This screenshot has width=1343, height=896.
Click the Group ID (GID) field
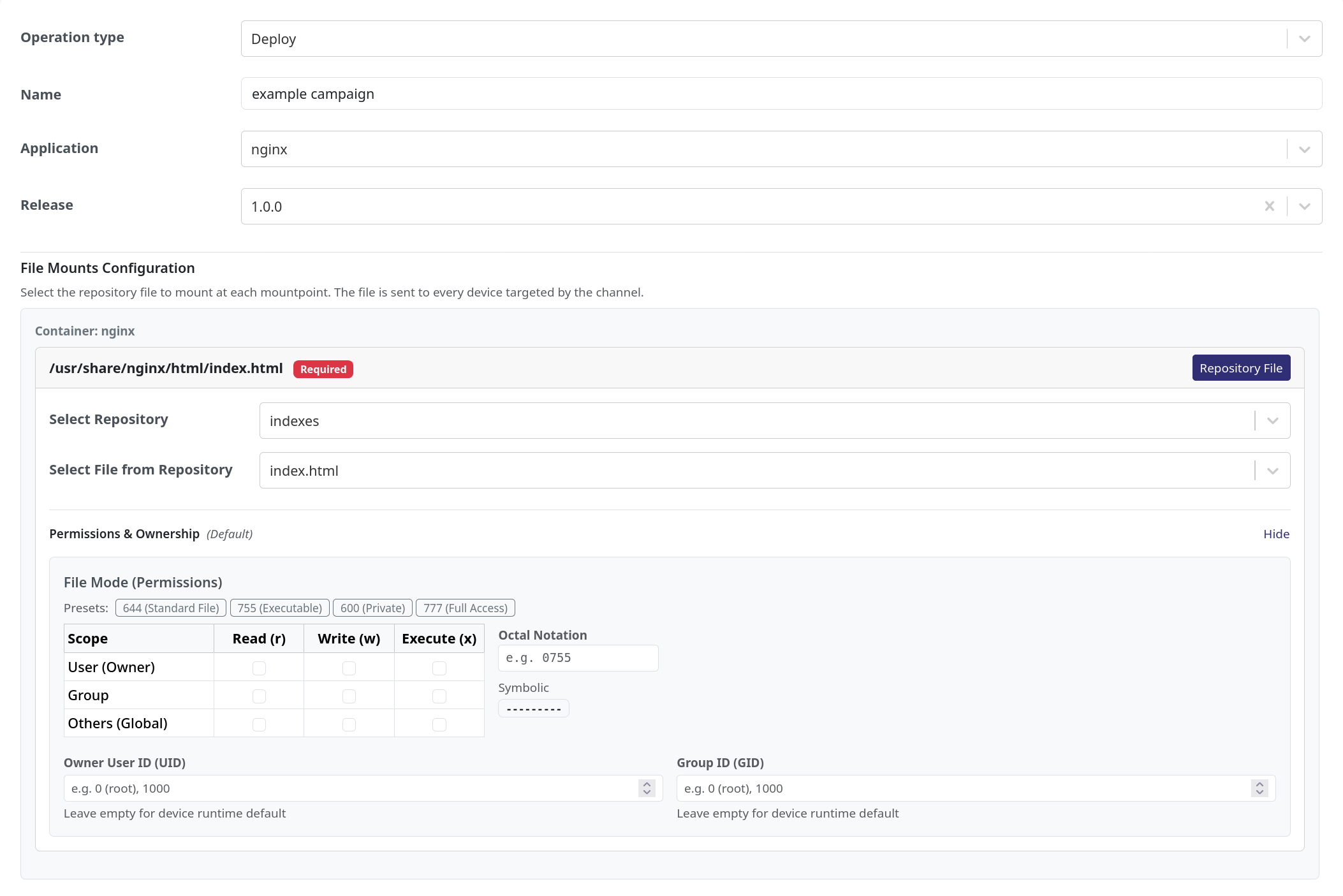click(x=976, y=788)
